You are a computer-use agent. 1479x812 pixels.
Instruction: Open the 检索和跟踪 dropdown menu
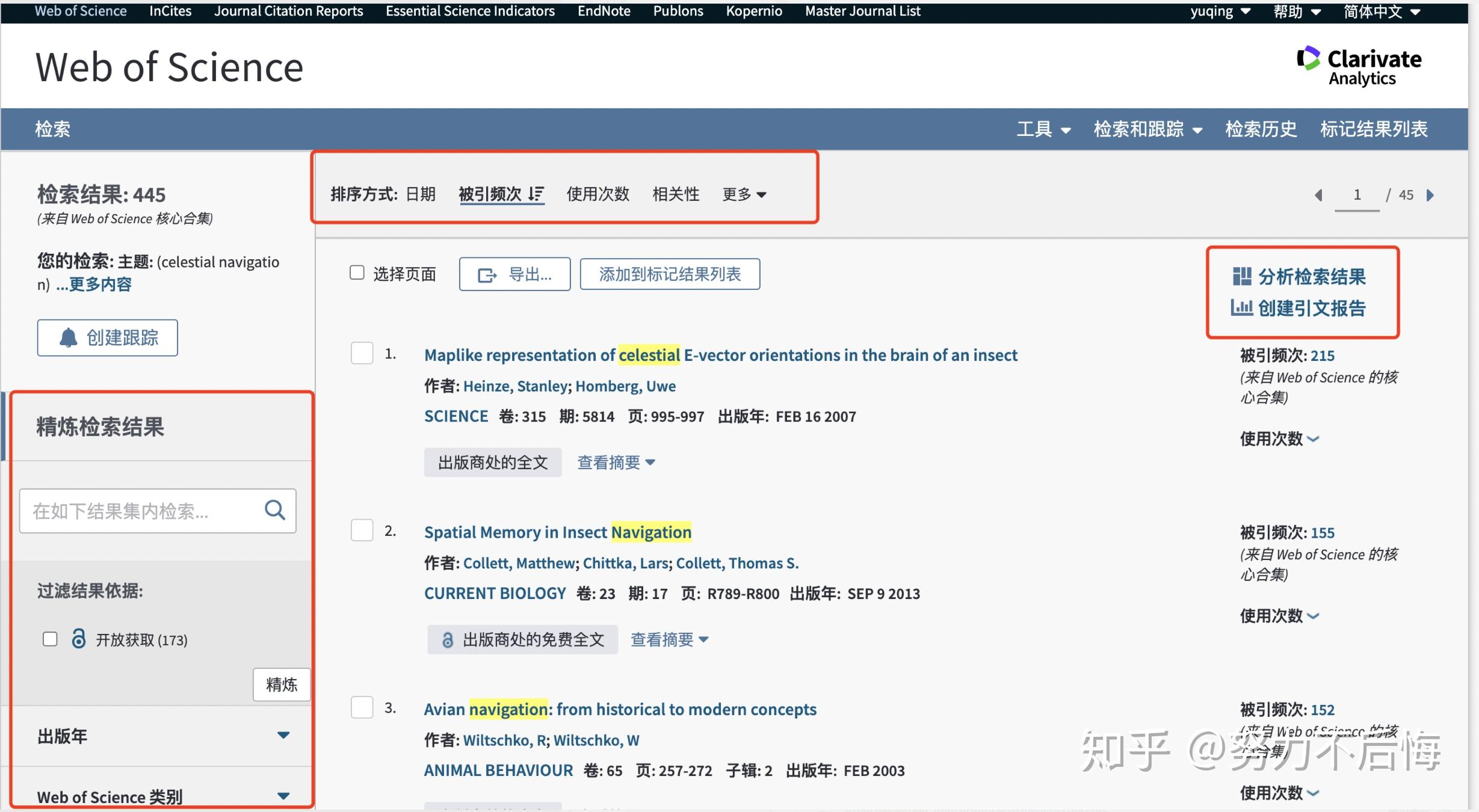tap(1147, 129)
